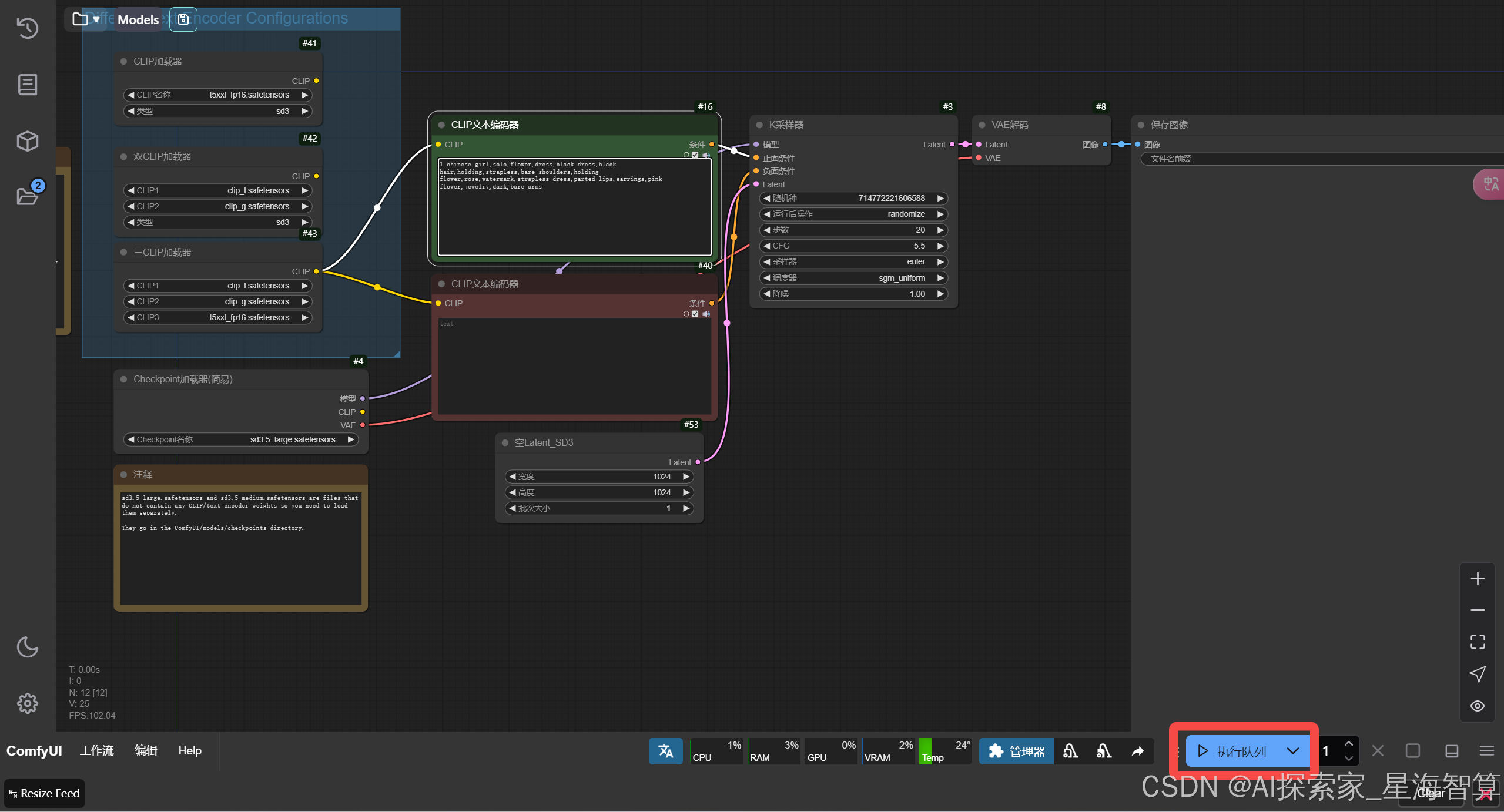This screenshot has width=1504, height=812.
Task: Click the share arrow icon
Action: 1138,751
